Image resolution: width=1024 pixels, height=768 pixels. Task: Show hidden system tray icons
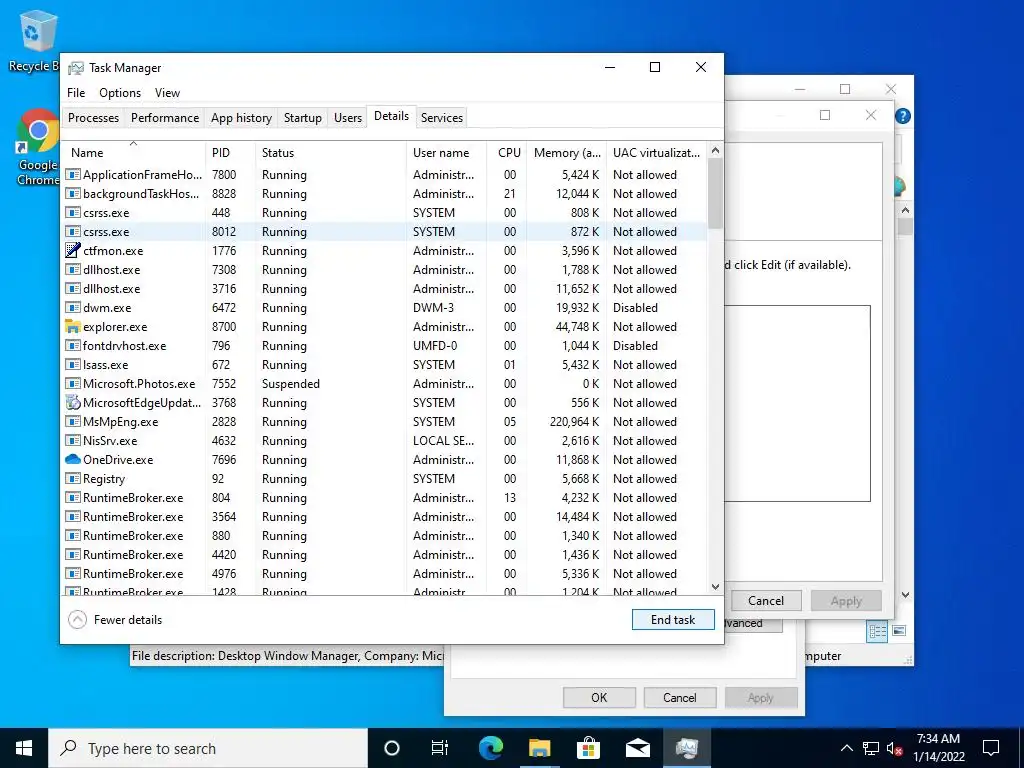(846, 748)
